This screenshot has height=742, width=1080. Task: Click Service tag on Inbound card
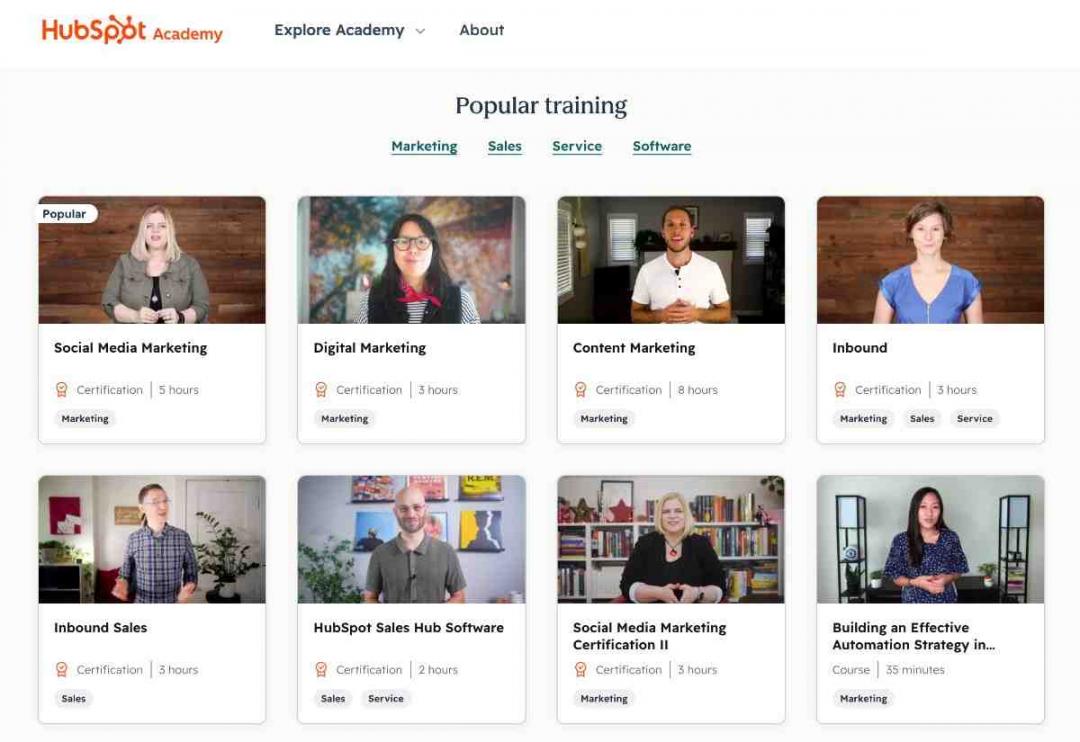point(975,418)
